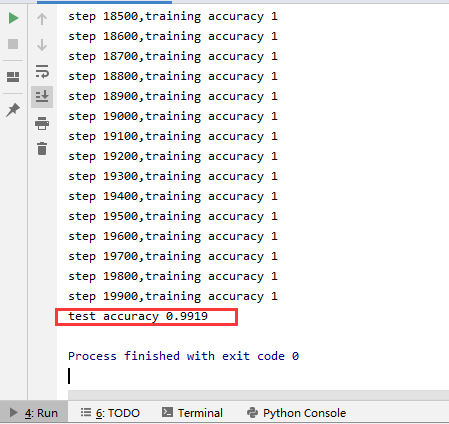Click the step 19900 training accuracy line
Screen dimensions: 449x424
coord(173,296)
